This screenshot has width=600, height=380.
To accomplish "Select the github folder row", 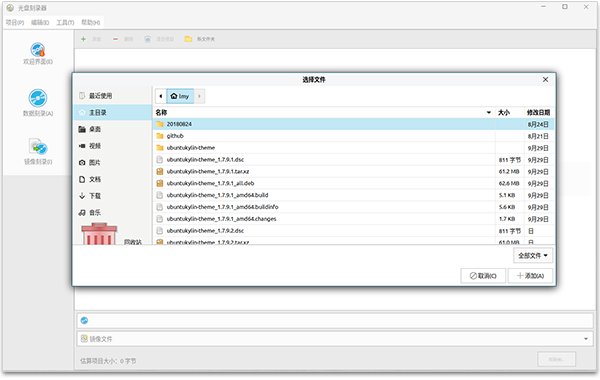I will 352,136.
